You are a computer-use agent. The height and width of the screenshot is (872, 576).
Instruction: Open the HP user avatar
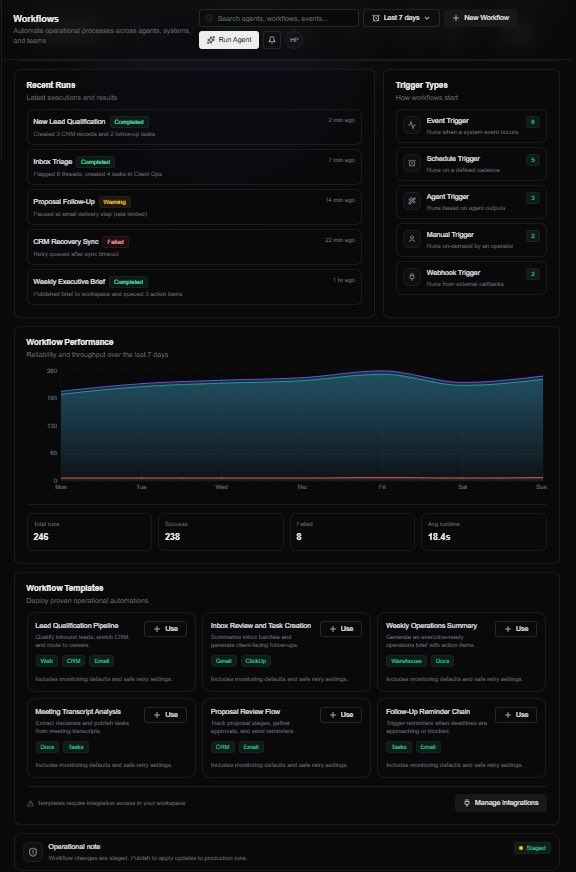click(x=294, y=40)
